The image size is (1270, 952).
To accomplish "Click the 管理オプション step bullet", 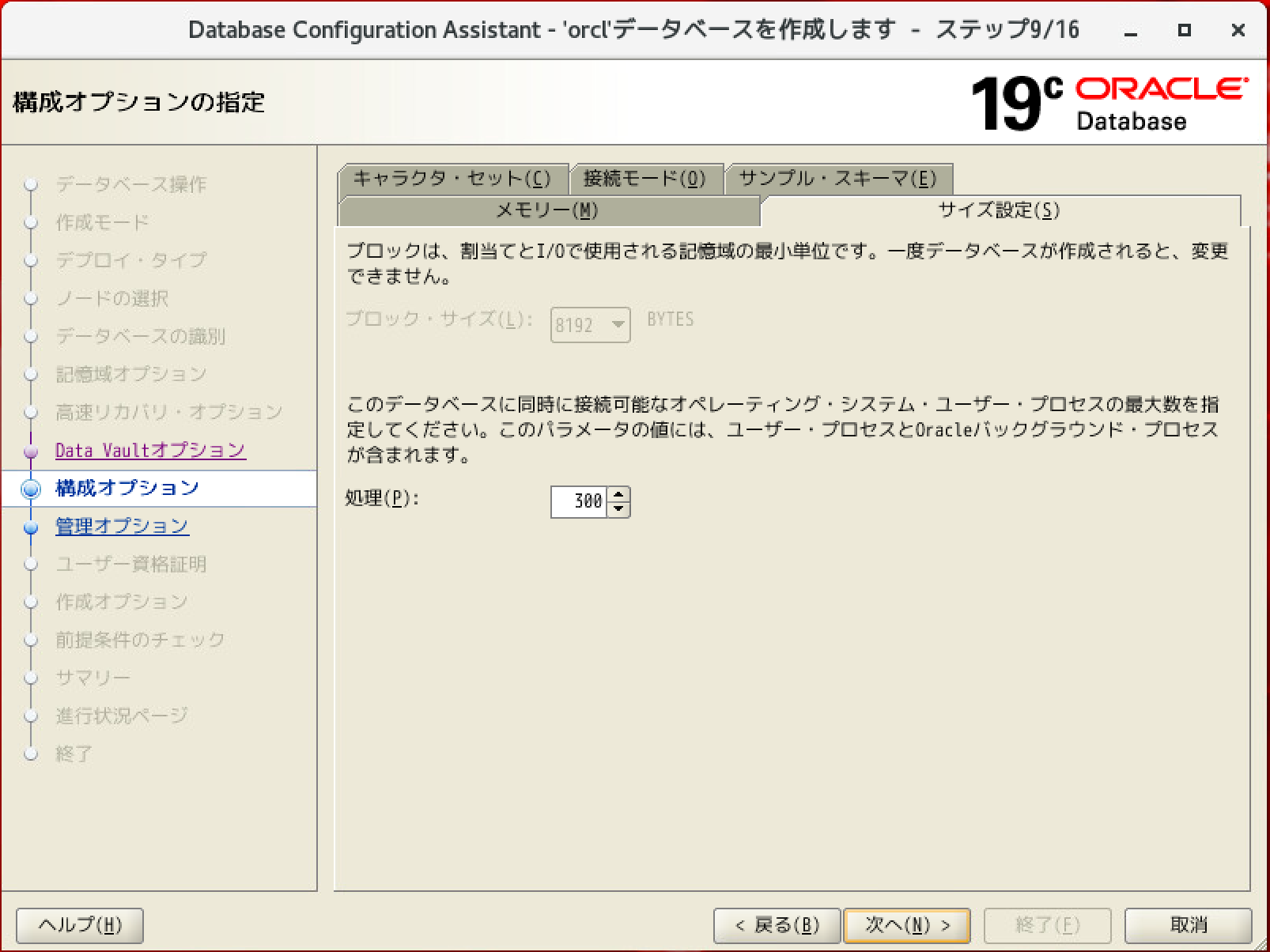I will click(x=31, y=527).
